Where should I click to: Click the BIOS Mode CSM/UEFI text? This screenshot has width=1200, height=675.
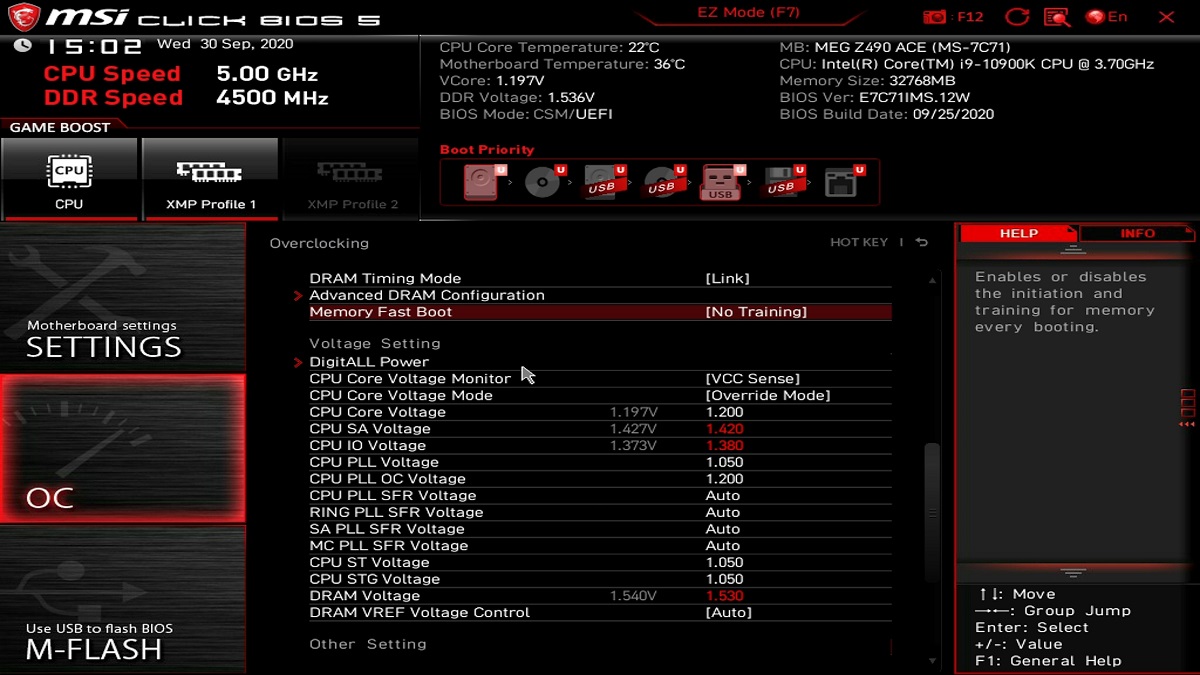point(526,114)
